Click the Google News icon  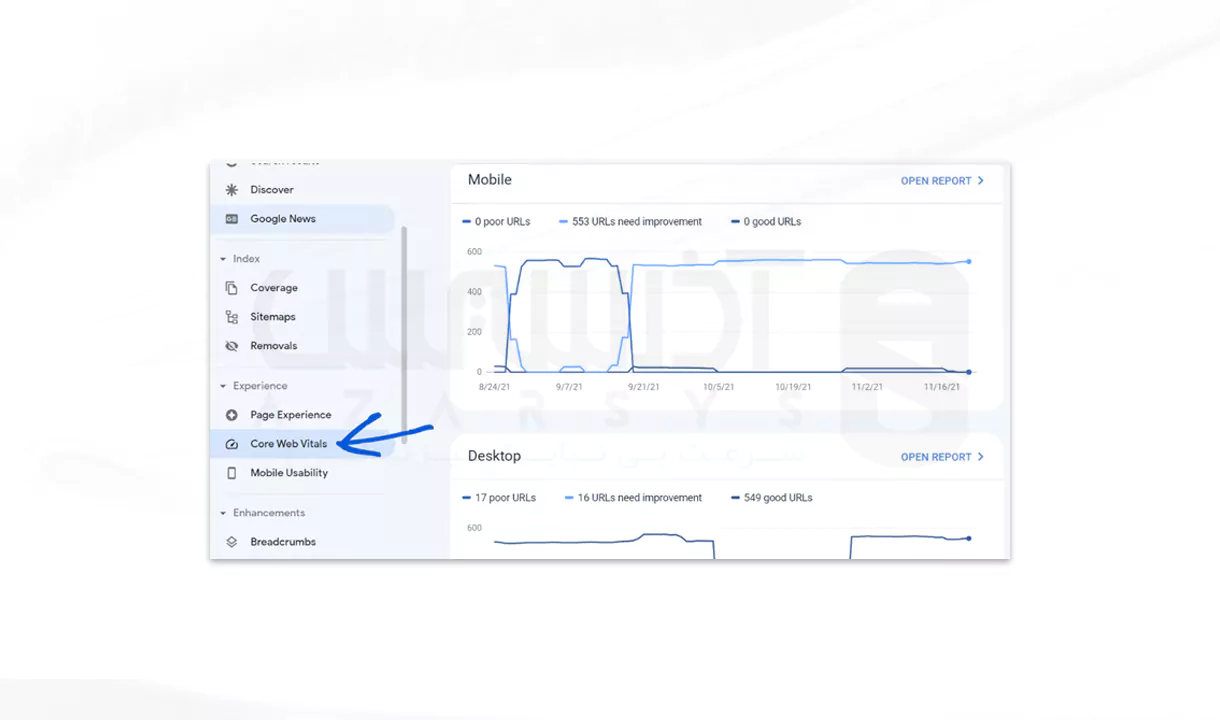point(232,219)
